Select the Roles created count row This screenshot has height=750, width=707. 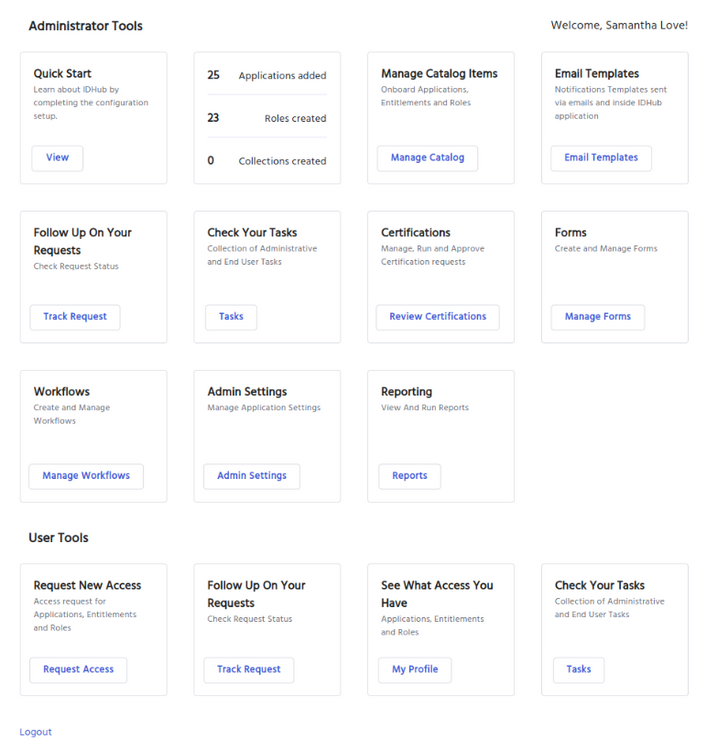[266, 118]
